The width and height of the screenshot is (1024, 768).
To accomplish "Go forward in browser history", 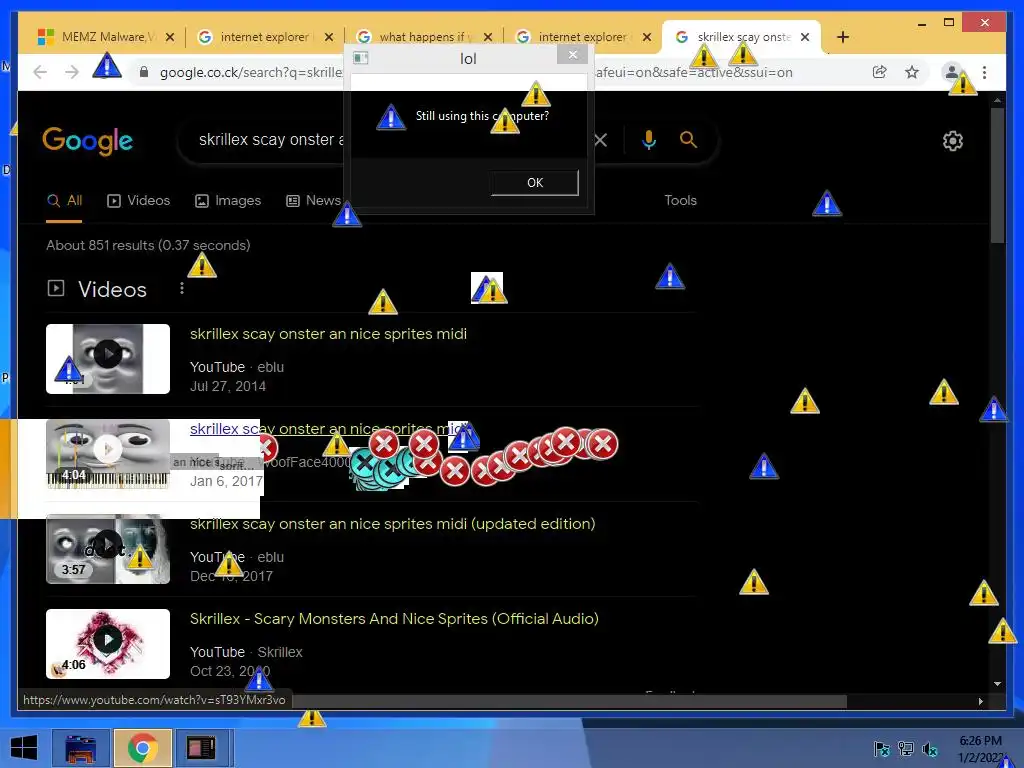I will [x=72, y=72].
